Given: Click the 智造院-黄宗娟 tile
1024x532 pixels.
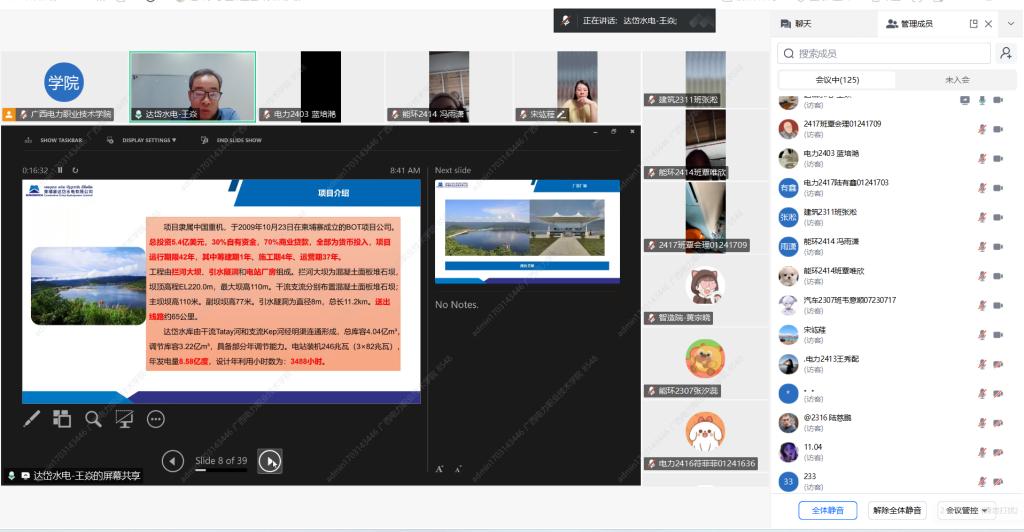Looking at the screenshot, I should click(x=705, y=289).
